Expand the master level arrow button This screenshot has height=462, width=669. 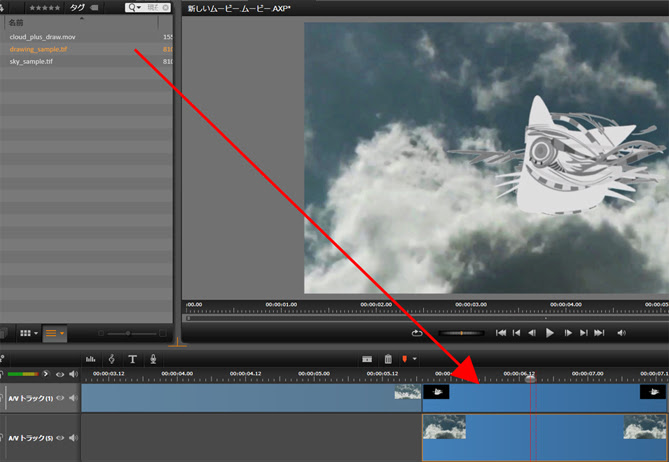tap(46, 374)
